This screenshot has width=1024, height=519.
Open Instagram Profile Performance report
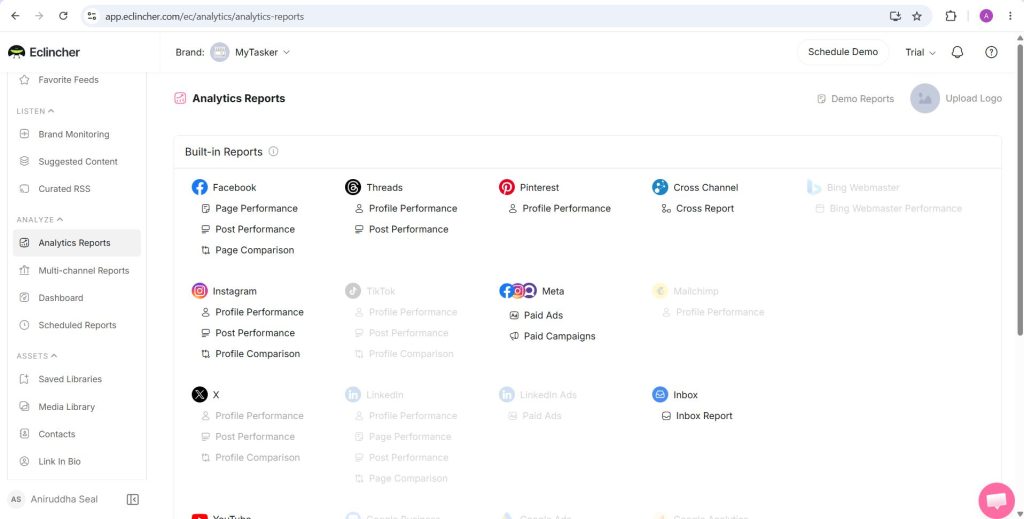point(252,312)
